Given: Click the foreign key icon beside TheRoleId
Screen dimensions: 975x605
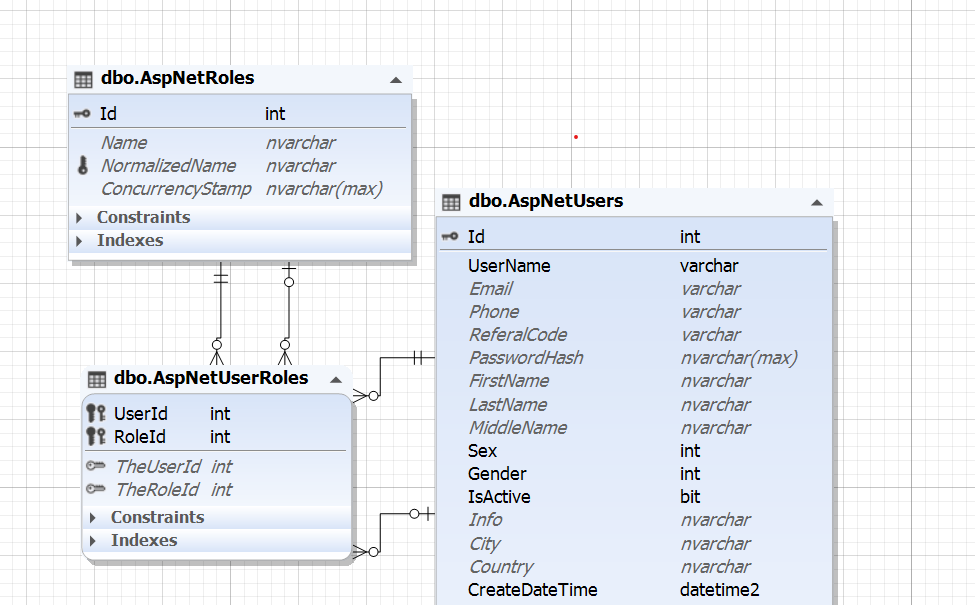Looking at the screenshot, I should tap(96, 489).
